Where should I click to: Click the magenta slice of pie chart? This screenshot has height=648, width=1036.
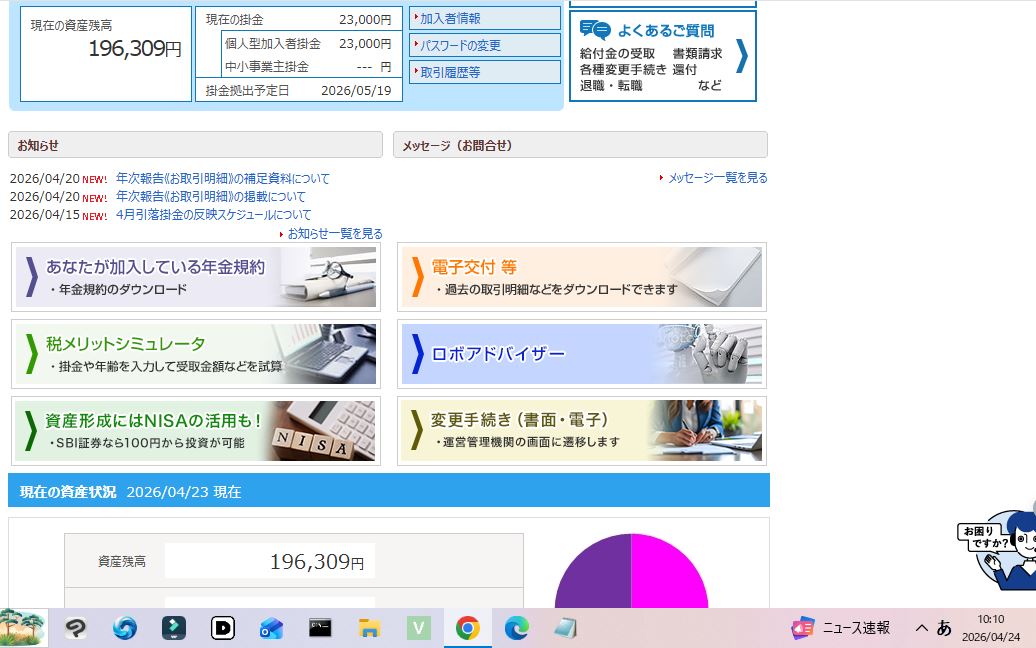668,575
